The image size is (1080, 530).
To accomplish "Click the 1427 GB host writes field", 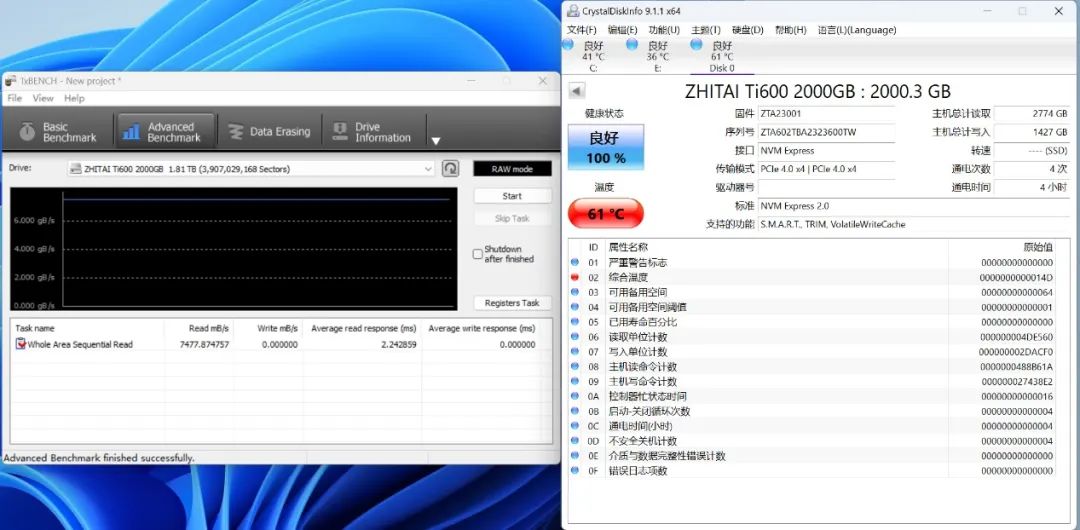I will [x=1032, y=132].
